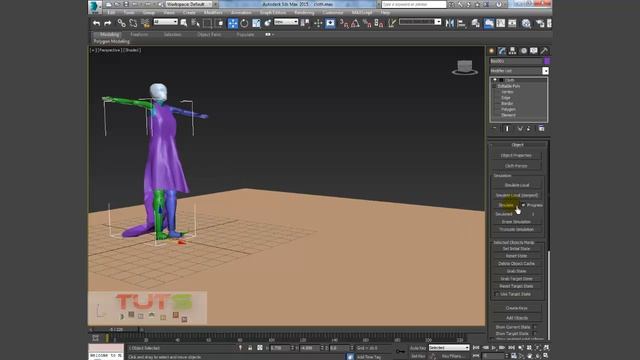This screenshot has height=360, width=640.
Task: Click the Align tool icon
Action: [462, 23]
